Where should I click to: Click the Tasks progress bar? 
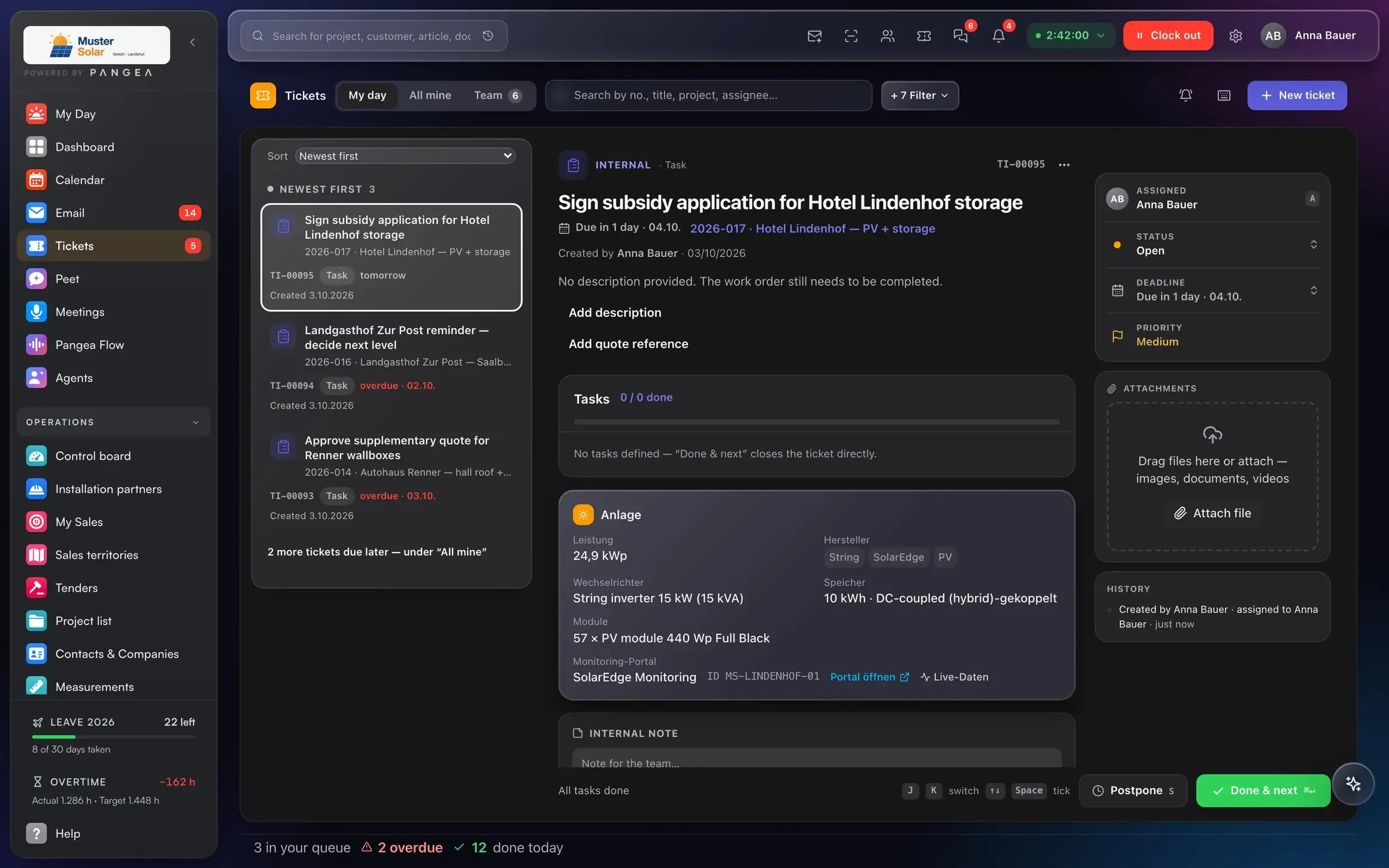click(x=817, y=422)
